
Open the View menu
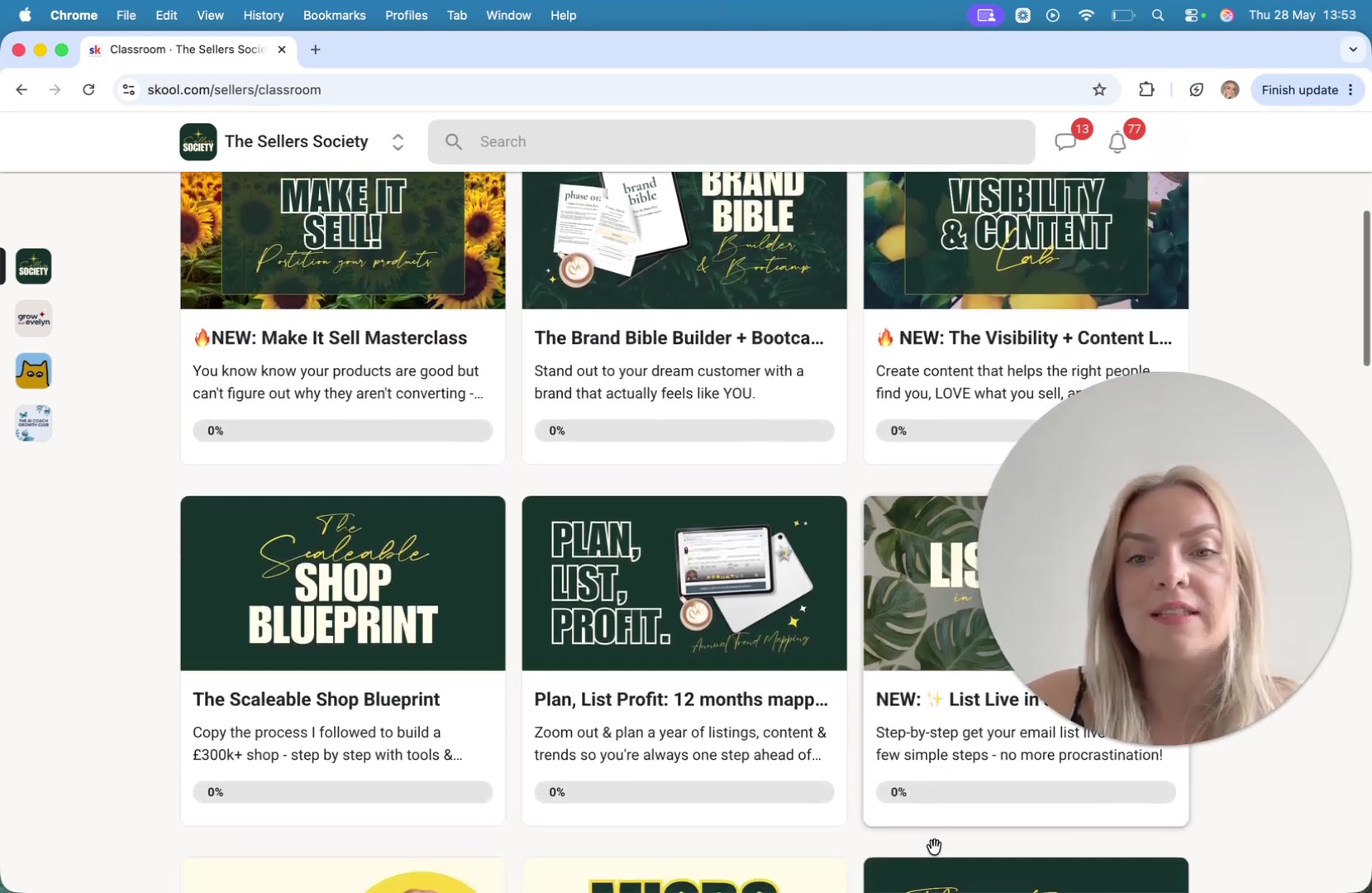[x=210, y=15]
